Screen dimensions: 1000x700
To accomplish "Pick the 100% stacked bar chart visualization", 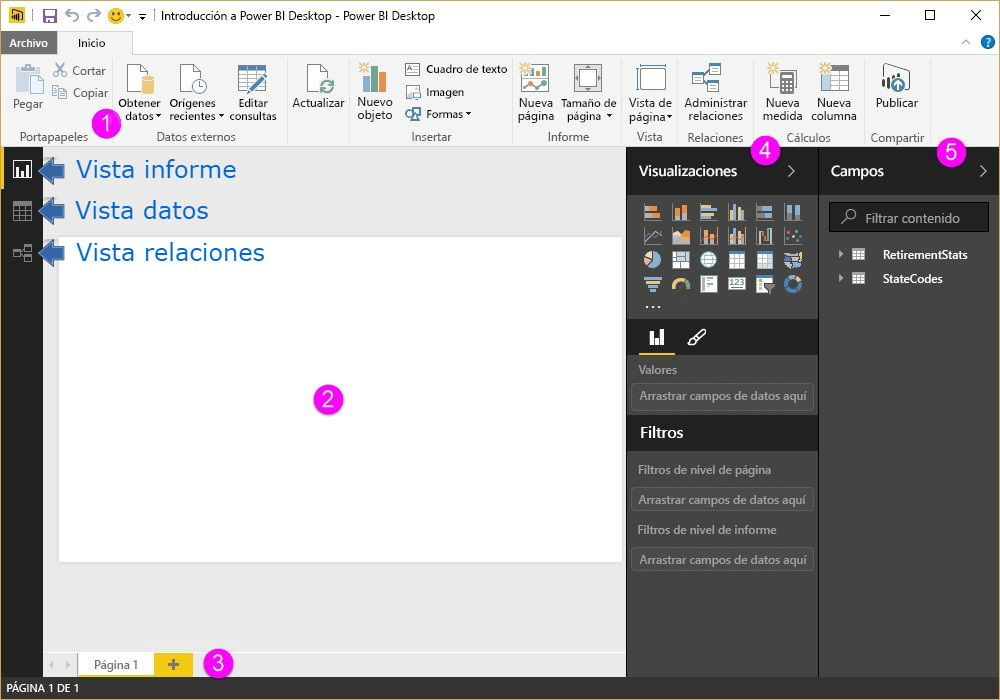I will [x=765, y=212].
